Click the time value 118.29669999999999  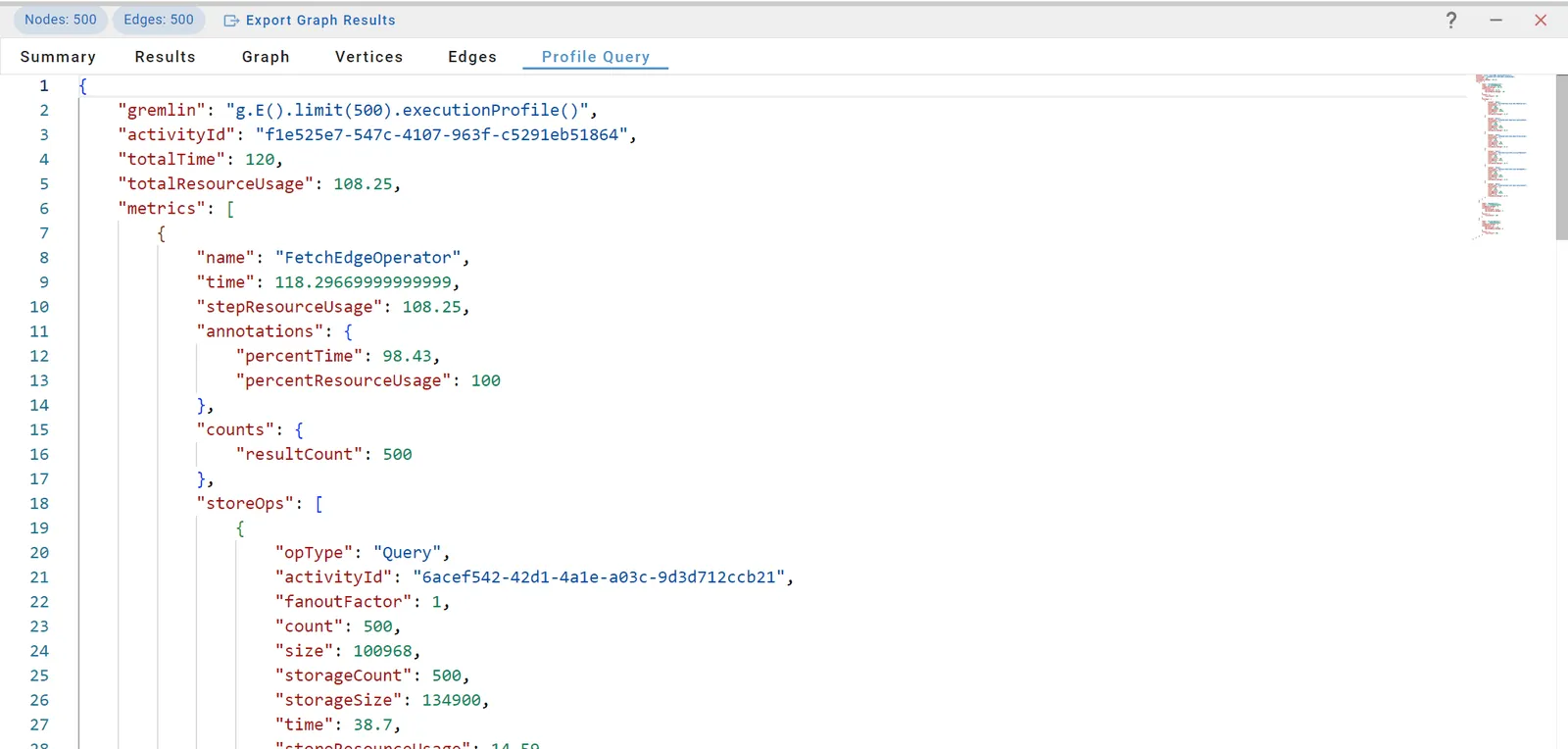[363, 281]
